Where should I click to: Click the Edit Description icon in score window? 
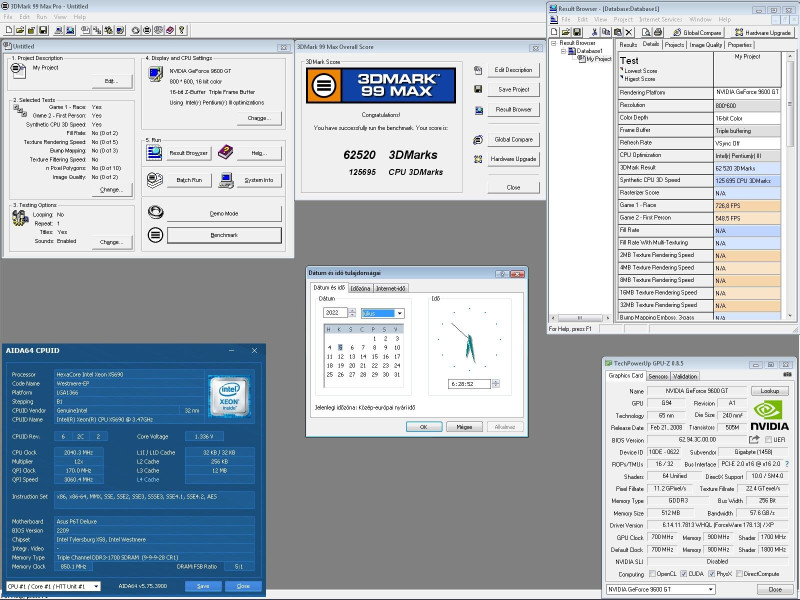(478, 70)
